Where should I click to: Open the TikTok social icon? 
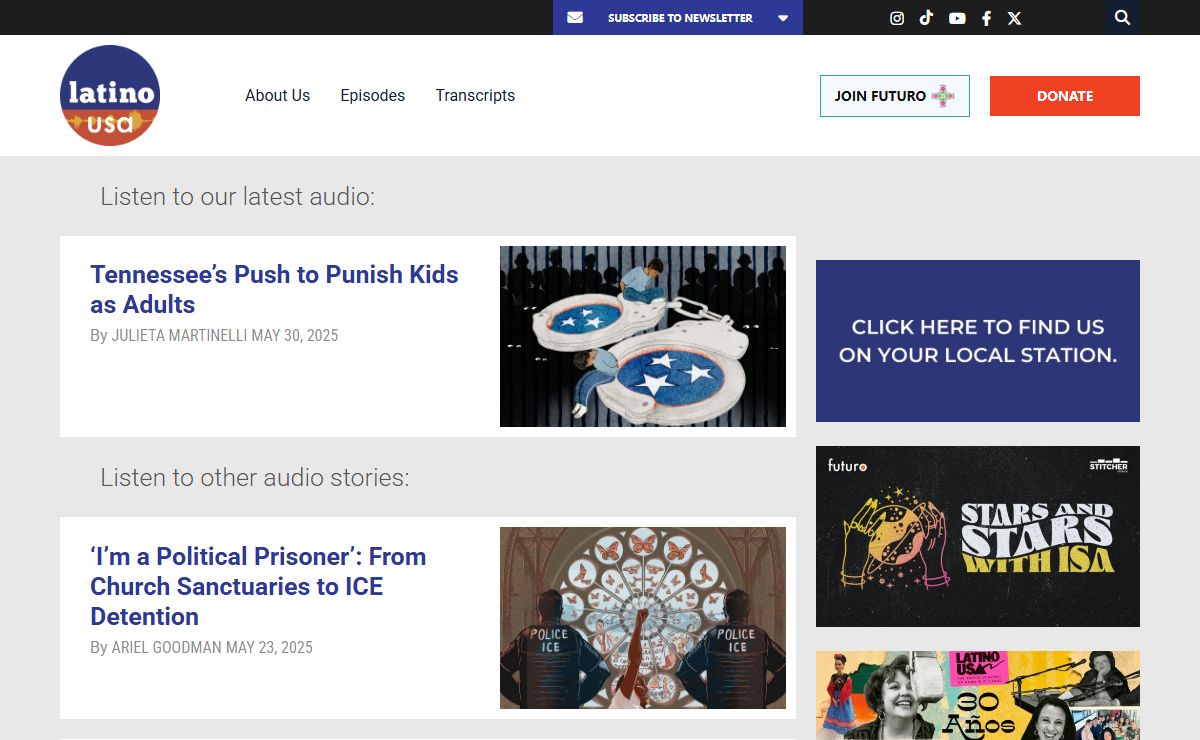(926, 18)
